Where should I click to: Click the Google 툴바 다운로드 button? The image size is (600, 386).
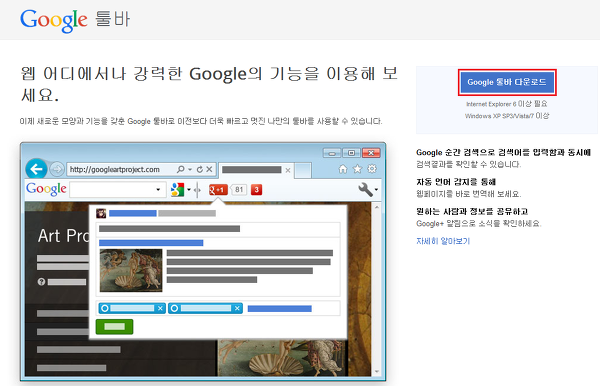(507, 82)
